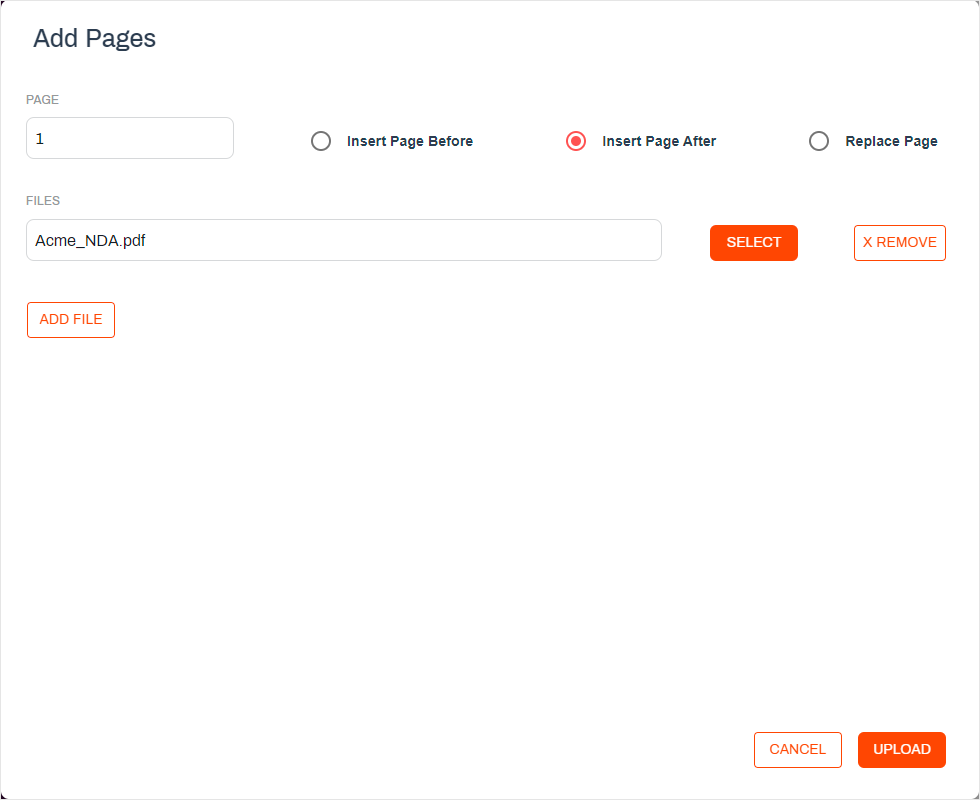Cancel the Add Pages dialog
Image resolution: width=980 pixels, height=800 pixels.
point(798,749)
